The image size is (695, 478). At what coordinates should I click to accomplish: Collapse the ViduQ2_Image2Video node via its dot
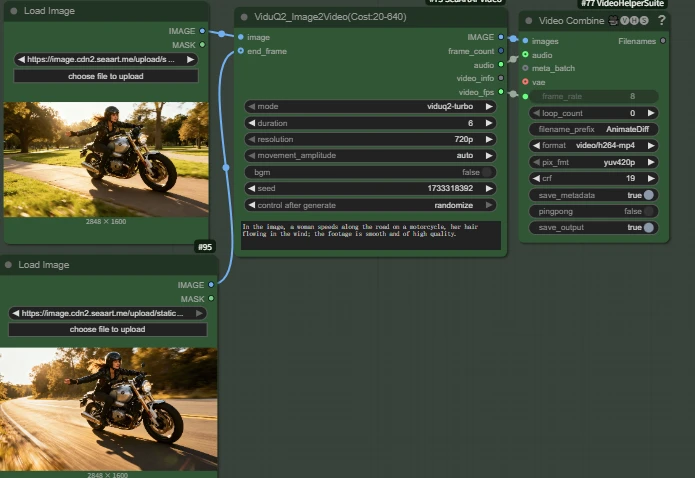pyautogui.click(x=244, y=17)
